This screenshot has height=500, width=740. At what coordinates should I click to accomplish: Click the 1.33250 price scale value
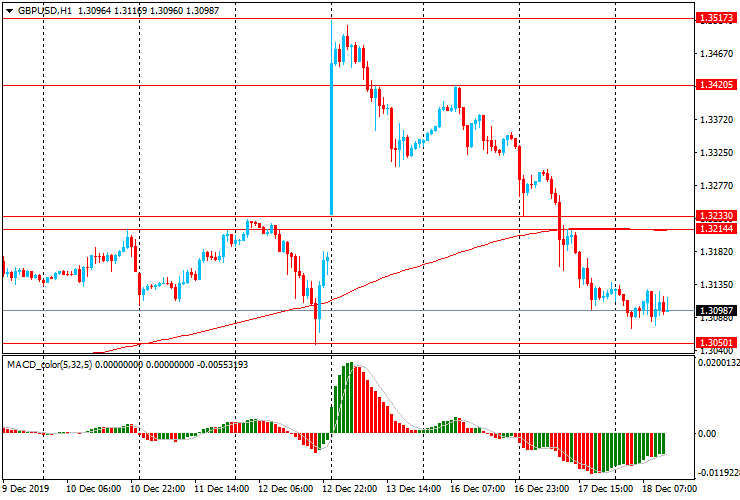(716, 153)
